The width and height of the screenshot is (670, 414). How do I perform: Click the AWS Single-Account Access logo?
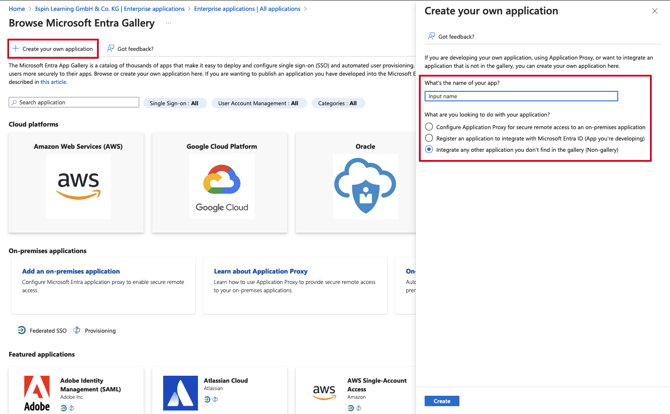pyautogui.click(x=323, y=391)
